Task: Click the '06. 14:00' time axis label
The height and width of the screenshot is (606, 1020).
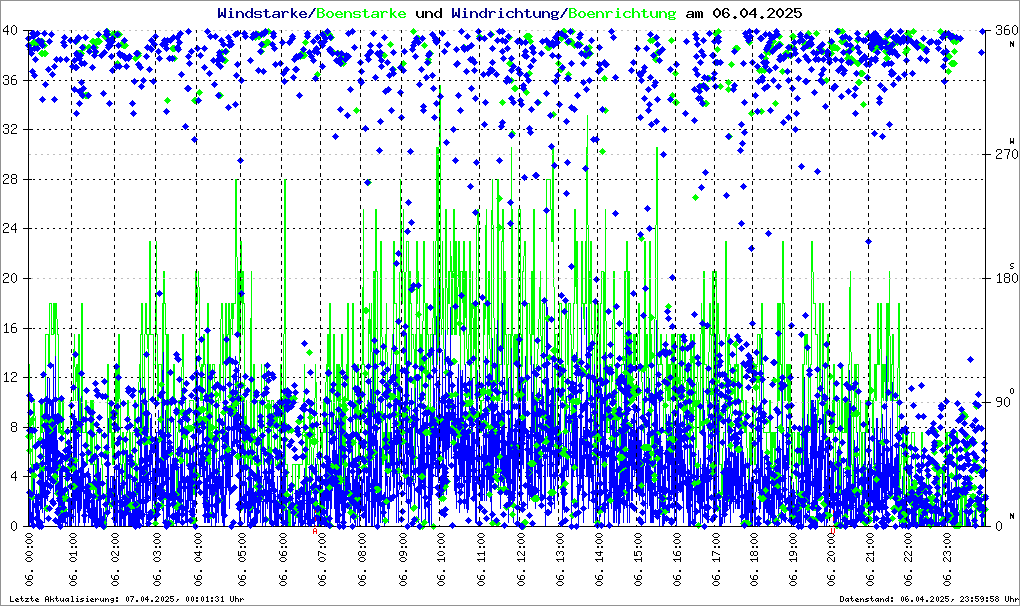Action: tap(599, 559)
